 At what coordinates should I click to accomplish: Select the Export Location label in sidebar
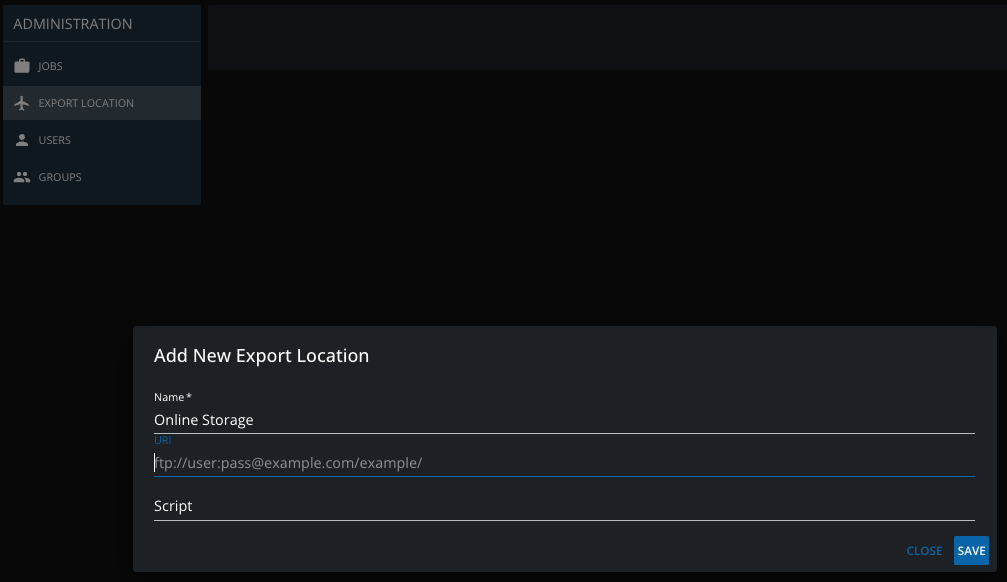(x=86, y=103)
